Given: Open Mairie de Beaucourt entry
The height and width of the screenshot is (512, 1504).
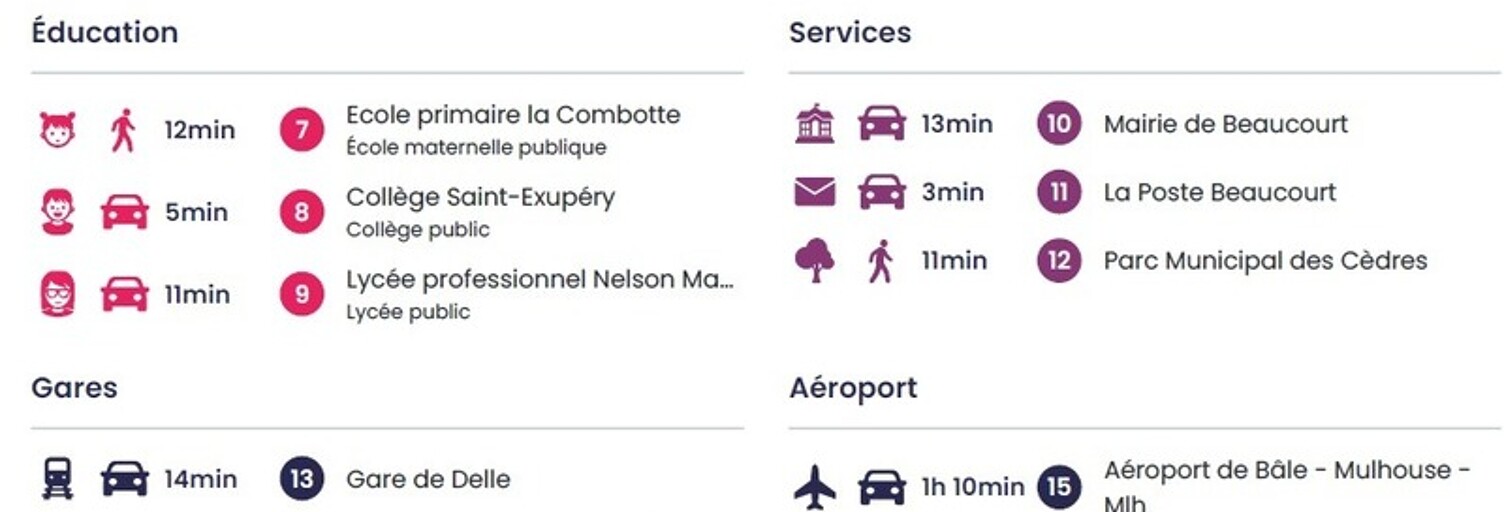Looking at the screenshot, I should click(x=1225, y=124).
